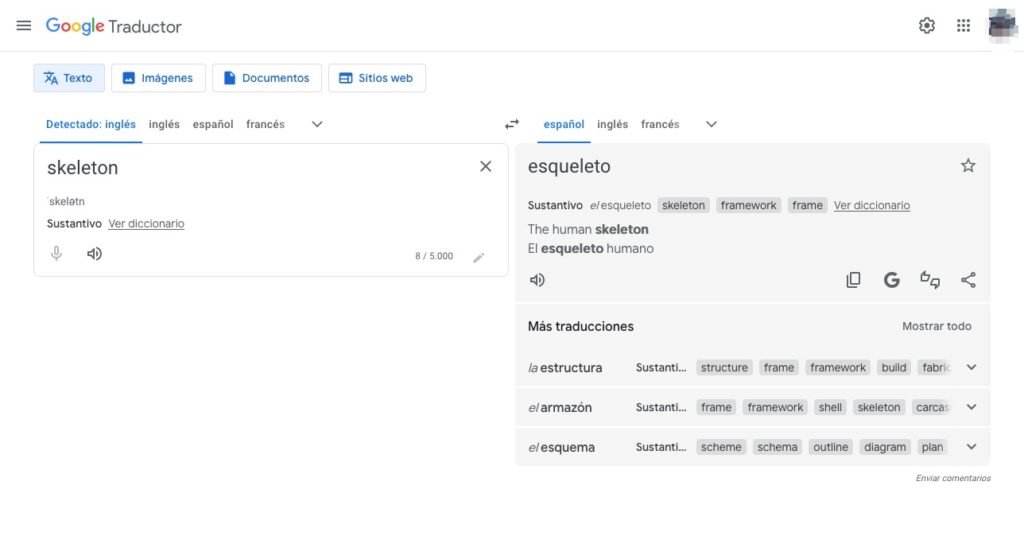The image size is (1024, 536).
Task: Share the translation
Action: click(968, 280)
